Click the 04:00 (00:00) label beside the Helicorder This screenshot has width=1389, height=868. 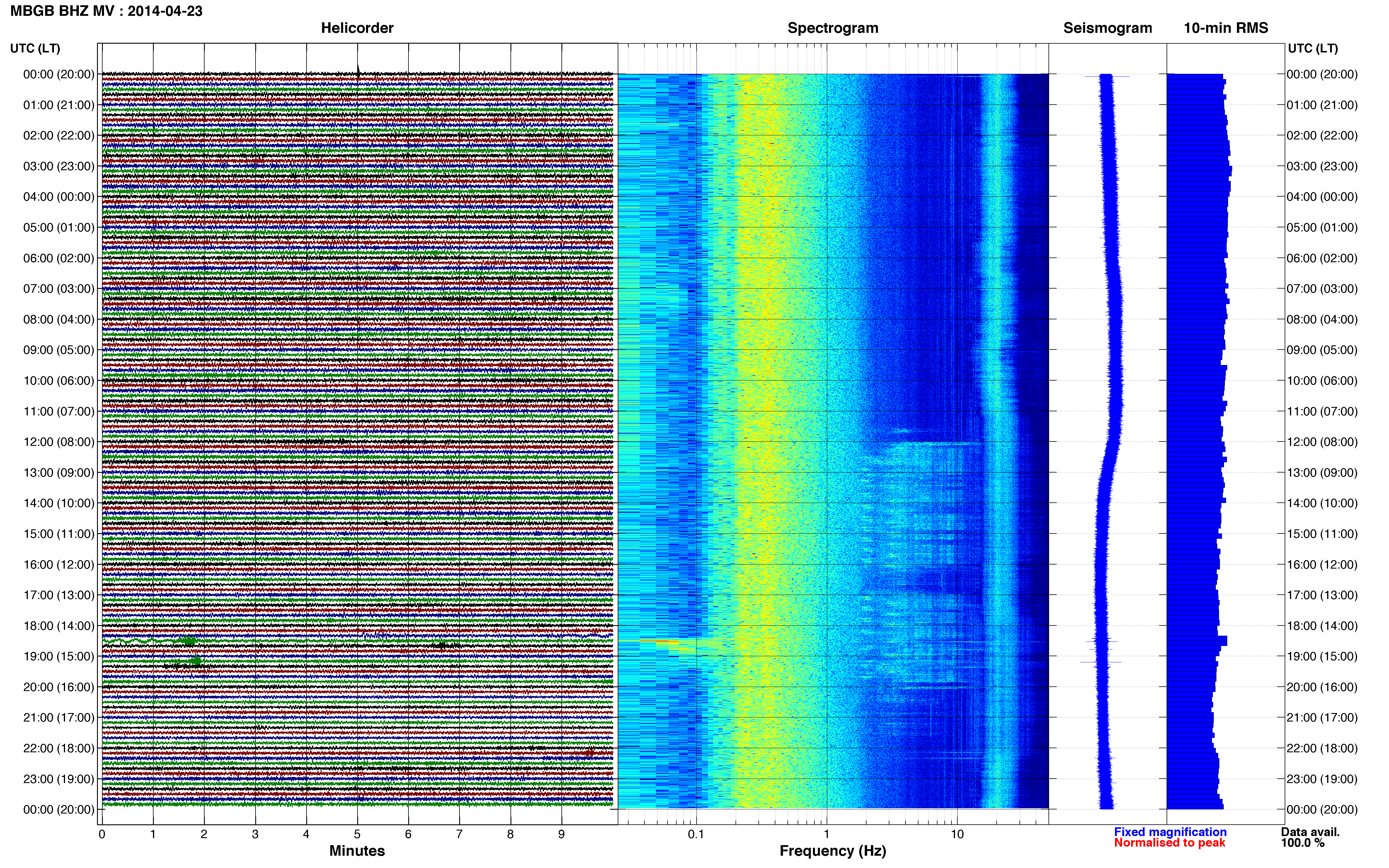[59, 197]
